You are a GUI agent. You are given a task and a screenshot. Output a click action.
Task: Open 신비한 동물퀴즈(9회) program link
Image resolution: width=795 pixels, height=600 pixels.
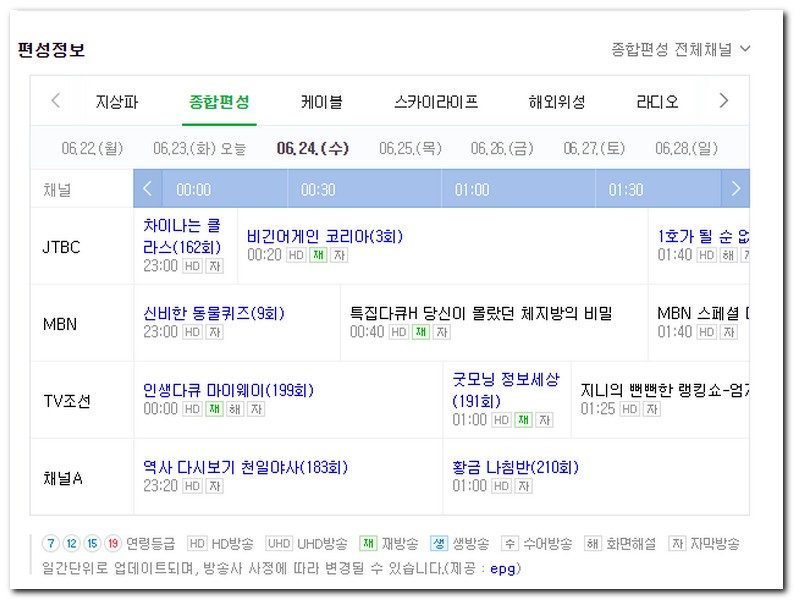tap(214, 313)
